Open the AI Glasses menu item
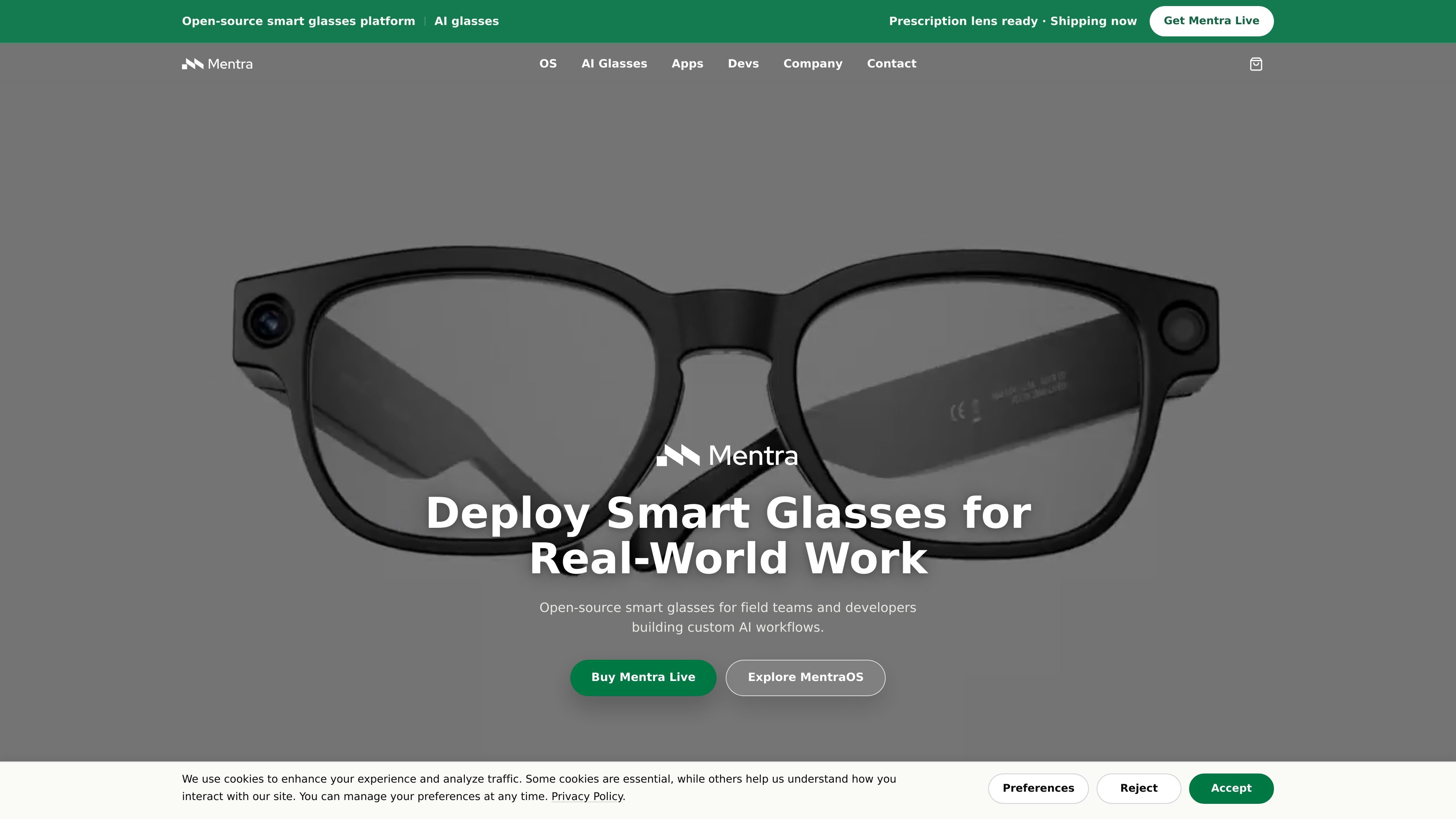The width and height of the screenshot is (1456, 819). click(x=614, y=64)
